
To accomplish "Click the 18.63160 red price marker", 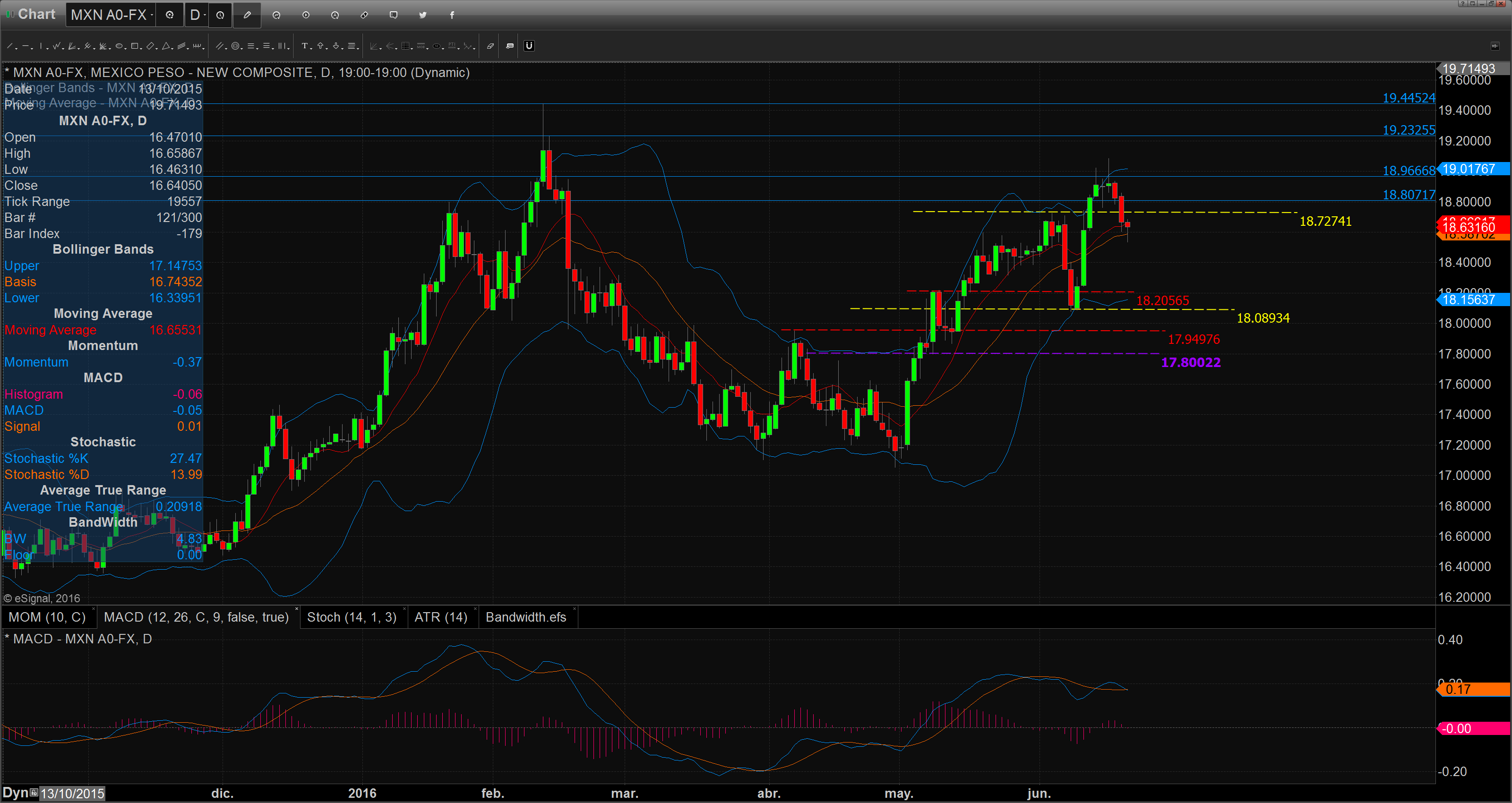I will pos(1473,227).
